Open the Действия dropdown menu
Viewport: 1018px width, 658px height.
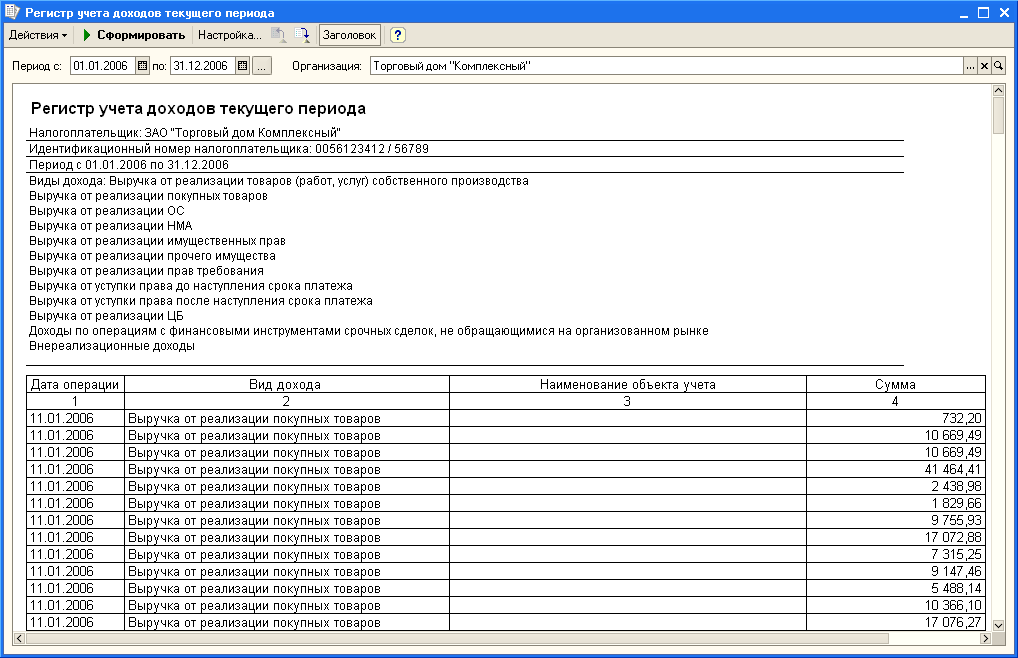38,35
